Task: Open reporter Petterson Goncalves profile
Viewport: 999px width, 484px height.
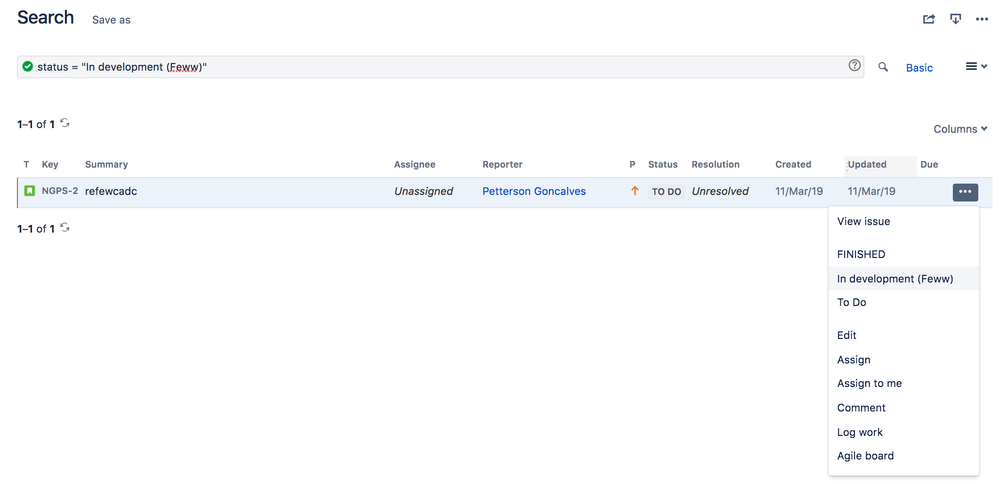Action: pos(534,191)
